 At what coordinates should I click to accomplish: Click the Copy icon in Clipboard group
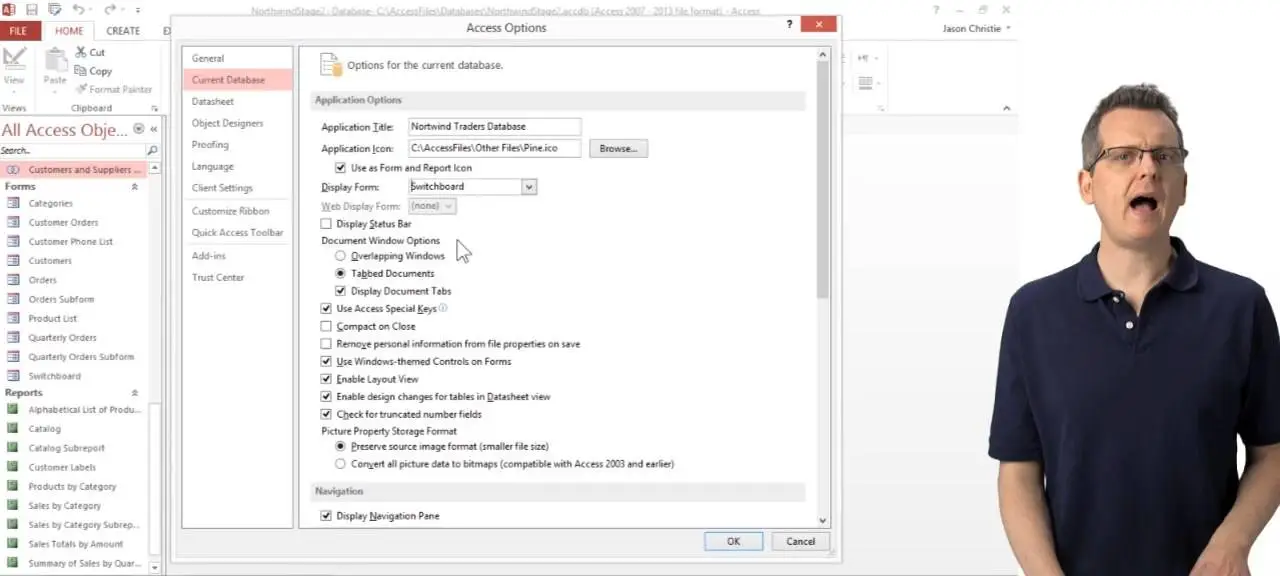81,71
